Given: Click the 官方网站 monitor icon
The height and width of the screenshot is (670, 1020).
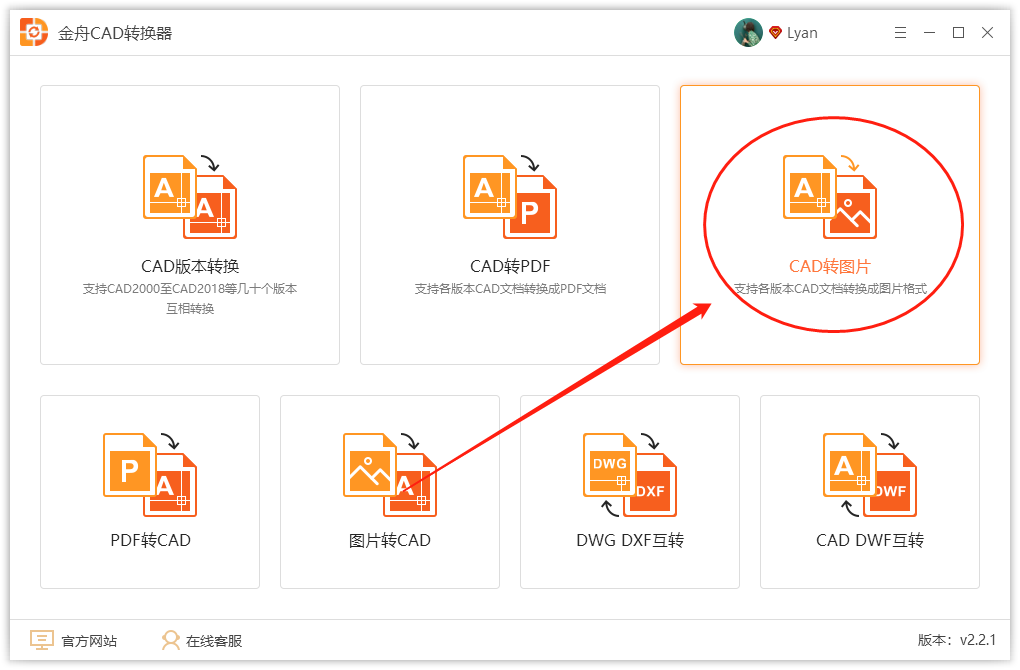Looking at the screenshot, I should click(x=42, y=640).
